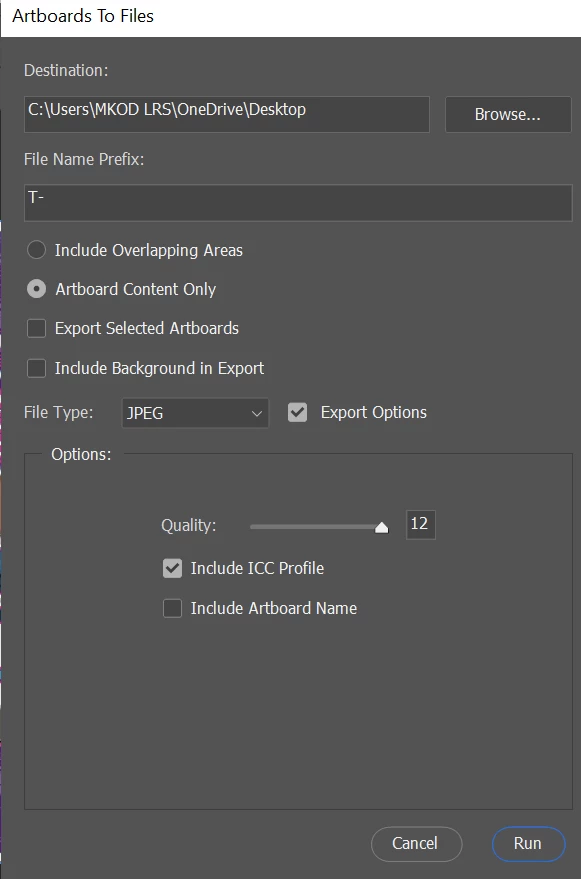Click the Browse... button
This screenshot has width=581, height=879.
[508, 114]
